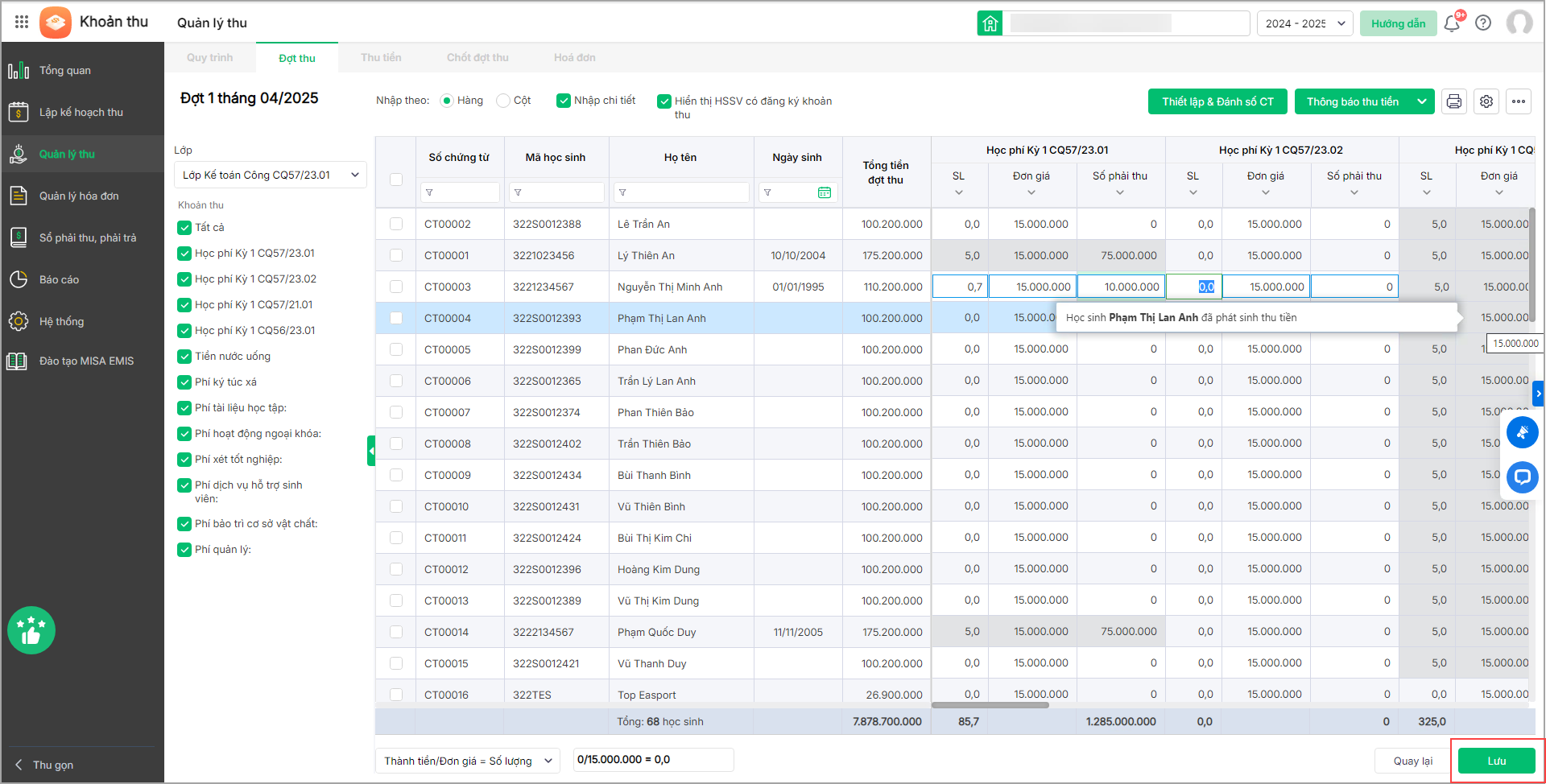Screen dimensions: 1546x784
Task: Click the Thiết lập & Đánh số CT button
Action: pos(1217,101)
